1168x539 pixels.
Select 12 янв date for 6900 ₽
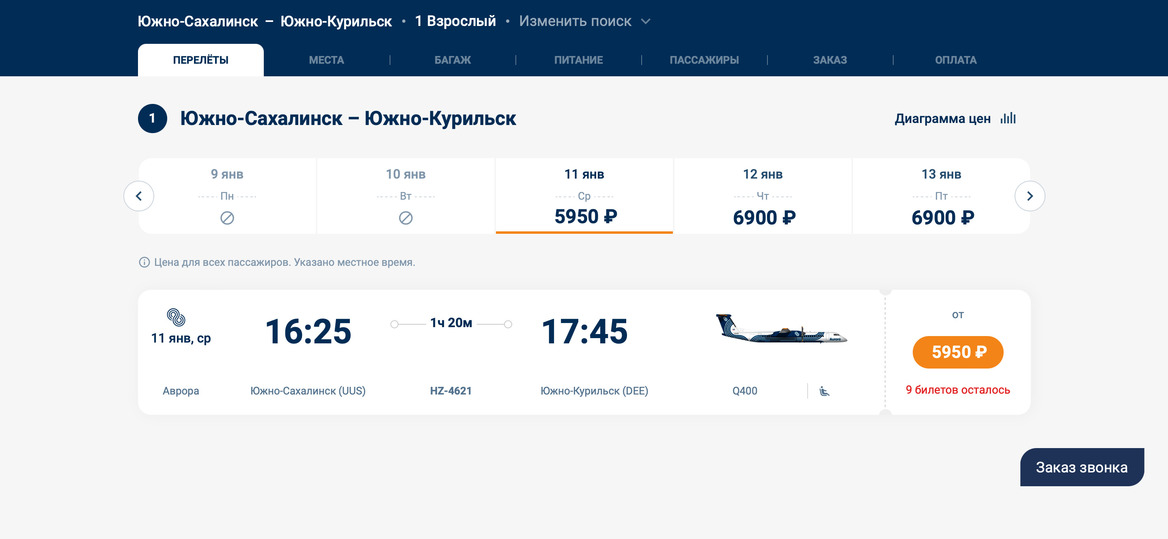coord(763,197)
